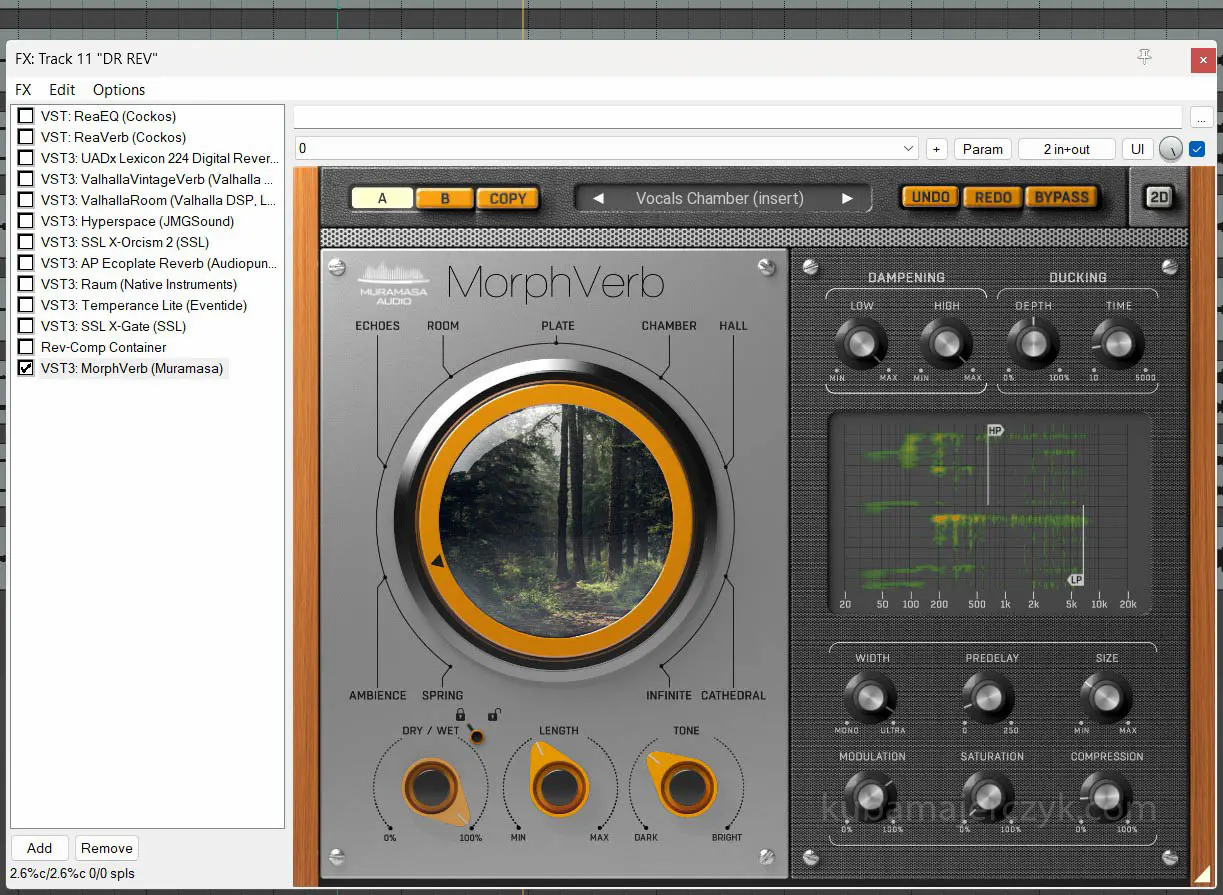The width and height of the screenshot is (1223, 895).
Task: Click the dry/wet lock icon
Action: (x=461, y=715)
